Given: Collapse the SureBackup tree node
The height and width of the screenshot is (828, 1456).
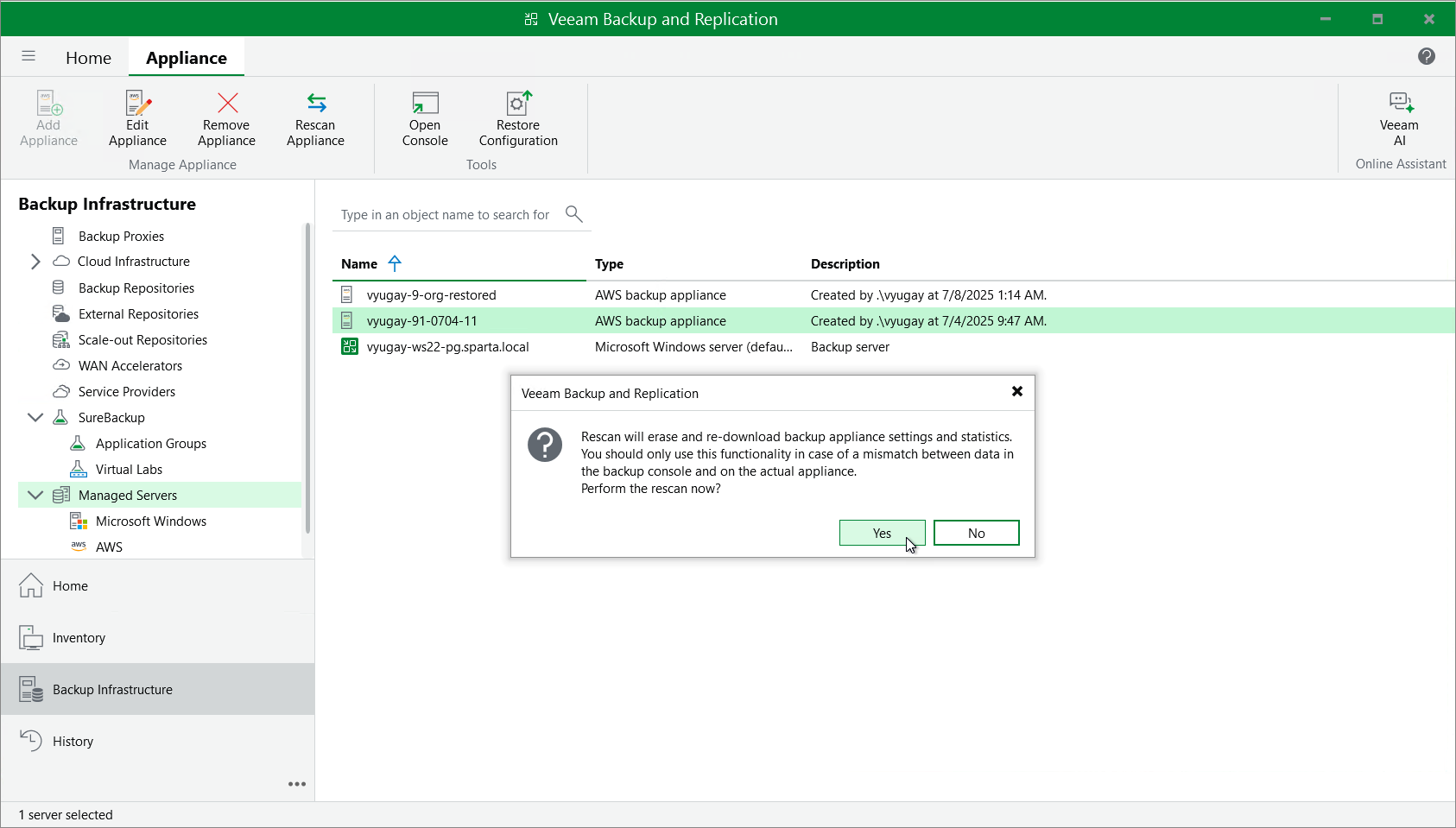Looking at the screenshot, I should pos(35,417).
